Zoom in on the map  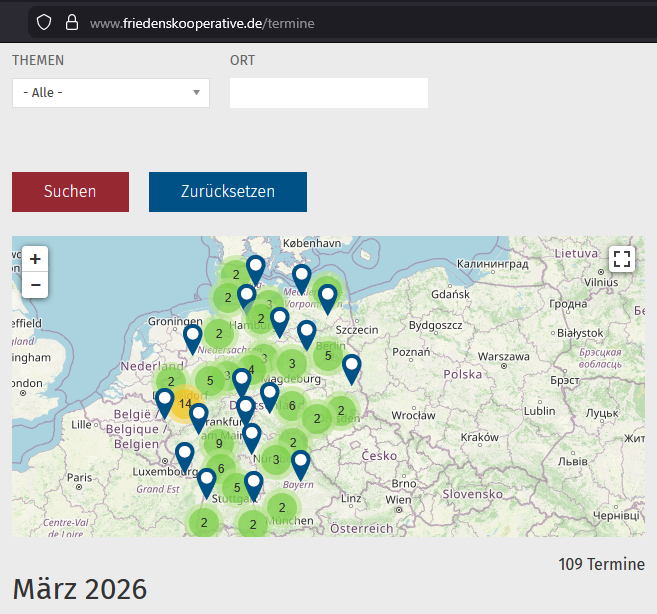point(35,259)
